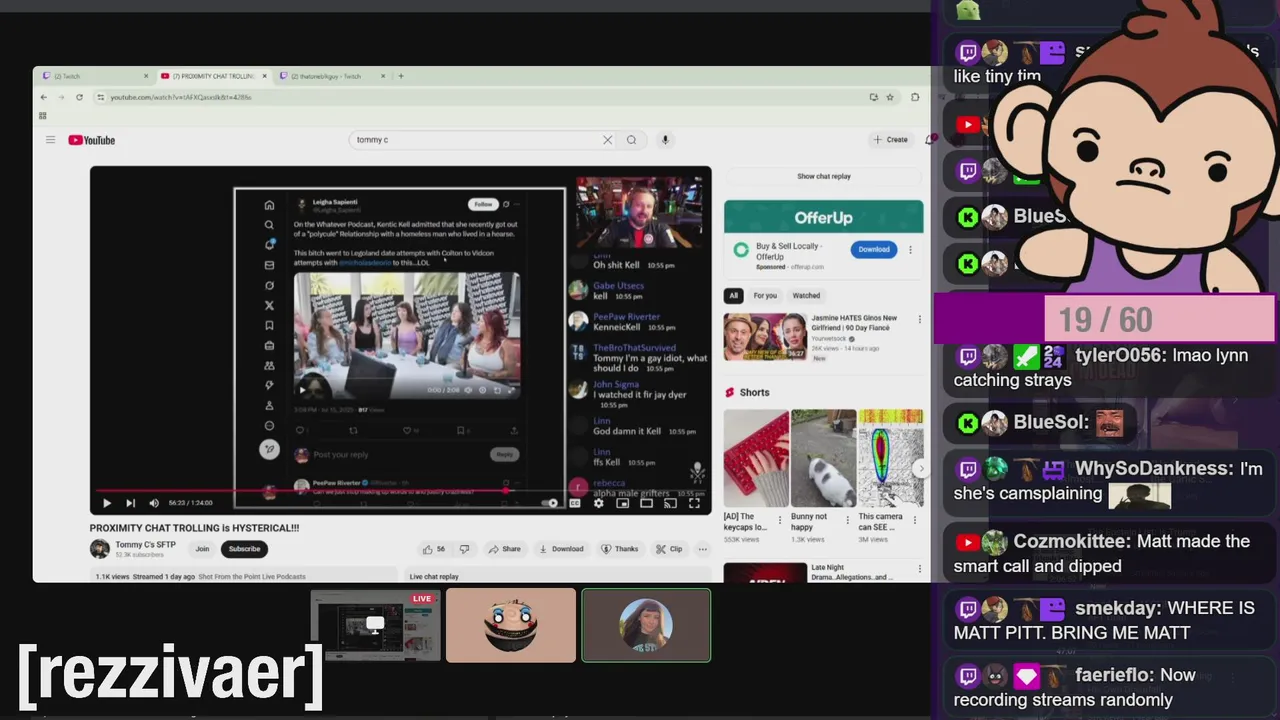Dislike the video with thumbs down
1280x720 pixels.
[464, 549]
